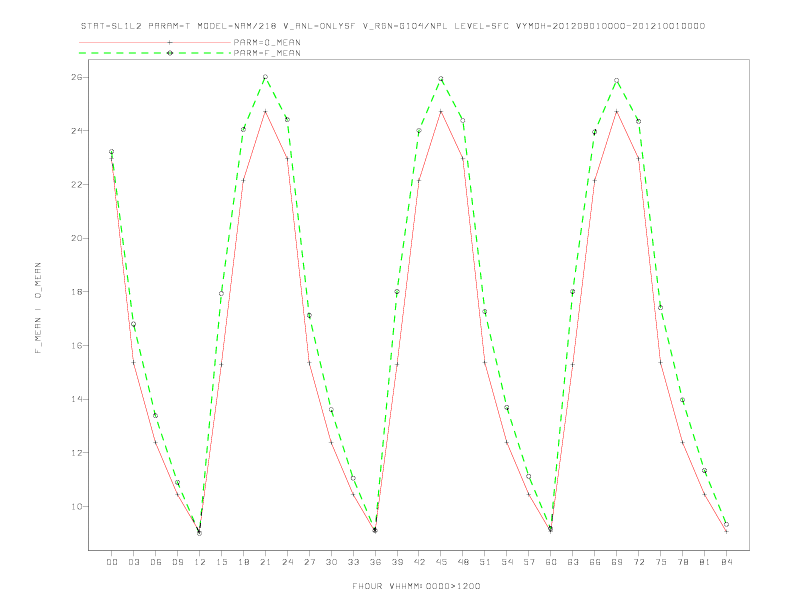792x612 pixels.
Task: Click y-axis tick label 26
Action: [x=77, y=77]
